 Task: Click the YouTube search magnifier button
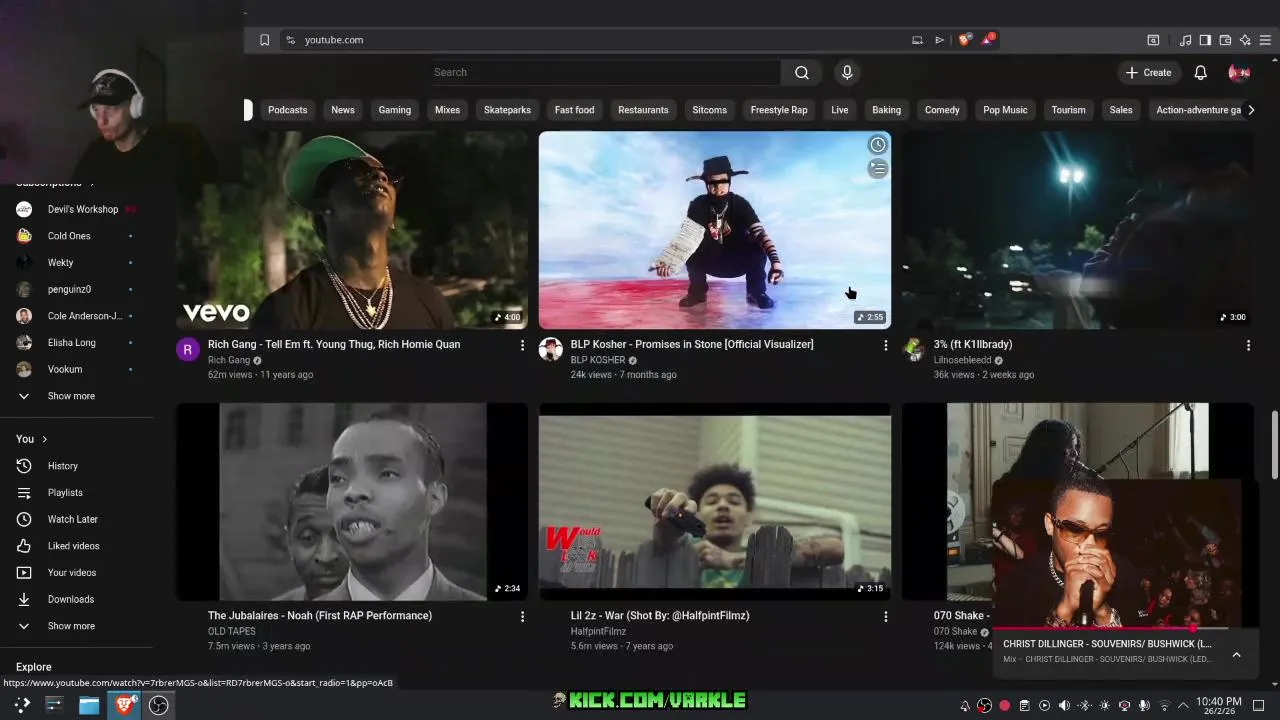802,72
